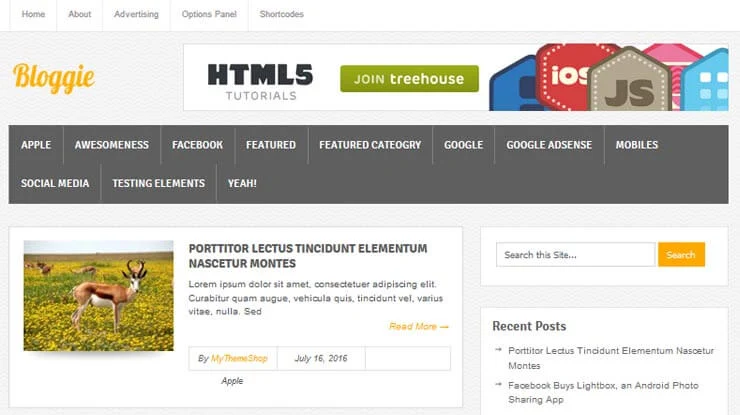Image resolution: width=740 pixels, height=415 pixels.
Task: Open the Mobiles category
Action: click(637, 145)
